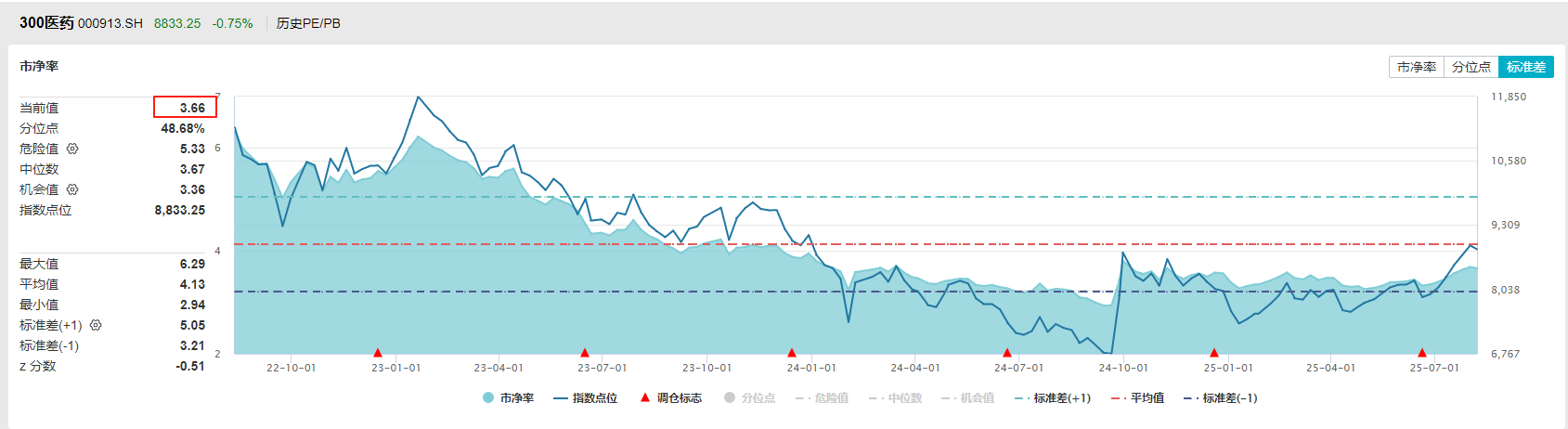Viewport: 1568px width, 429px height.
Task: Switch to the 市净率 view tab
Action: pyautogui.click(x=1417, y=67)
